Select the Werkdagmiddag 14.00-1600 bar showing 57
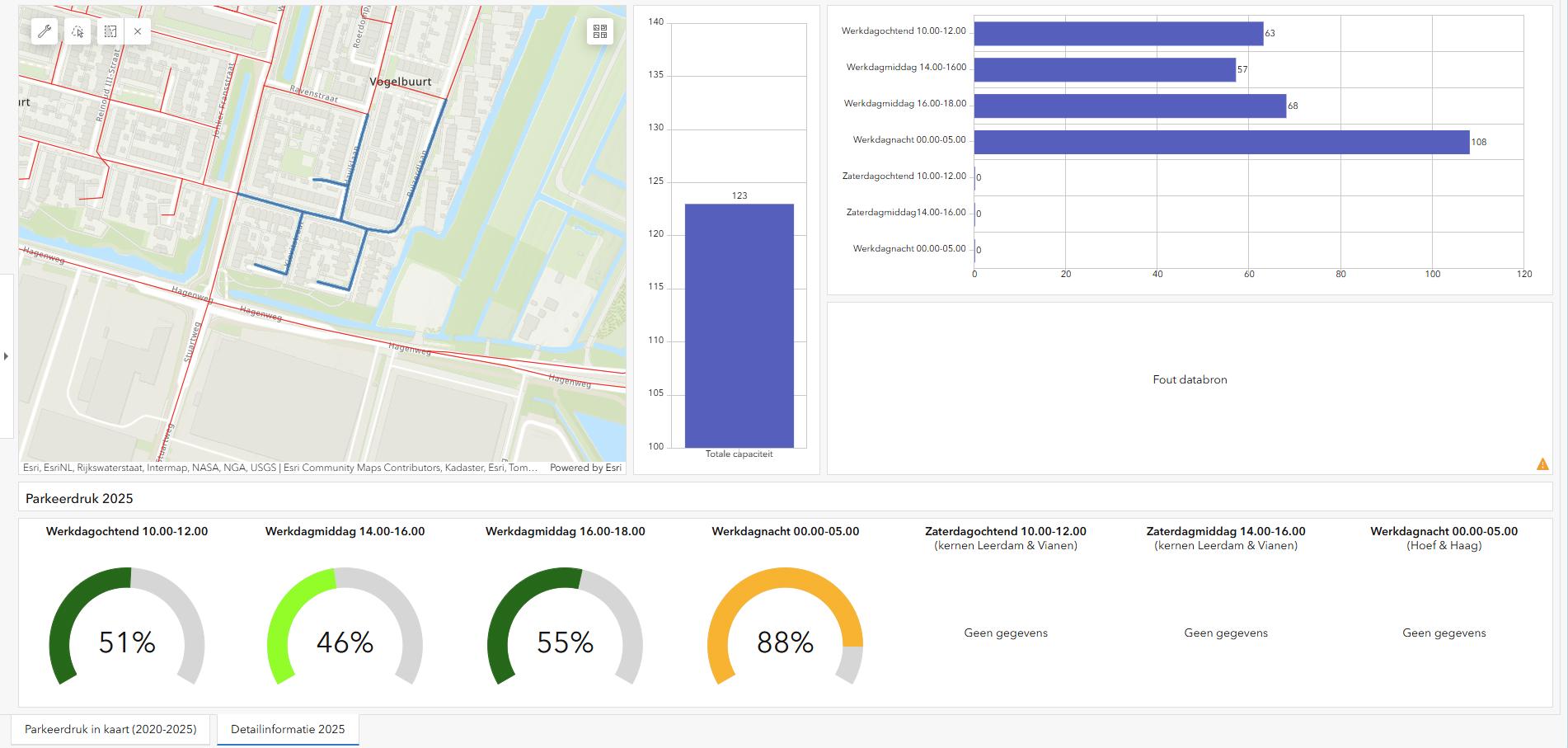Screen dimensions: 1568x748 coord(1105,69)
